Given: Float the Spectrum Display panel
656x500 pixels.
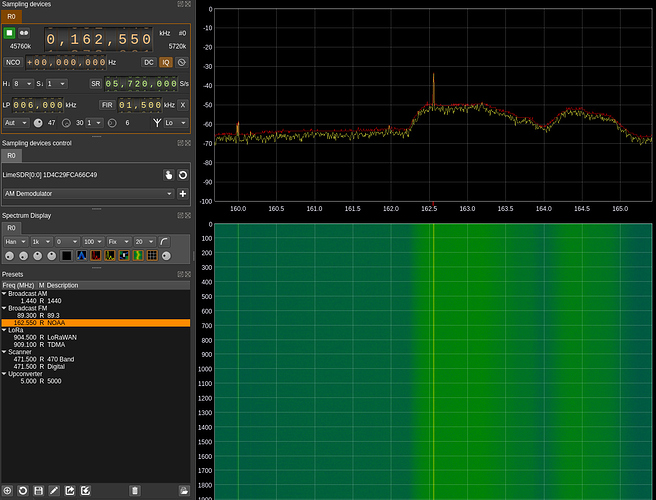Looking at the screenshot, I should (180, 215).
